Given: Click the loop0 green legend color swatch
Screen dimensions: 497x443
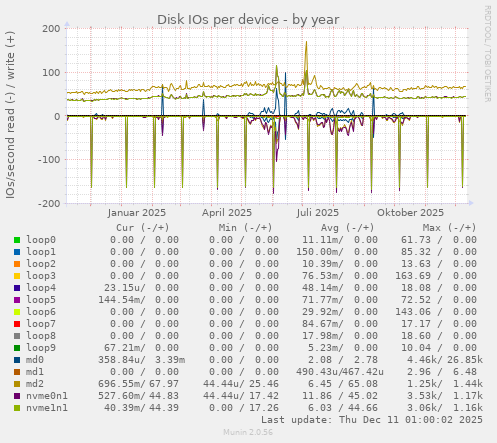Looking at the screenshot, I should (17, 240).
